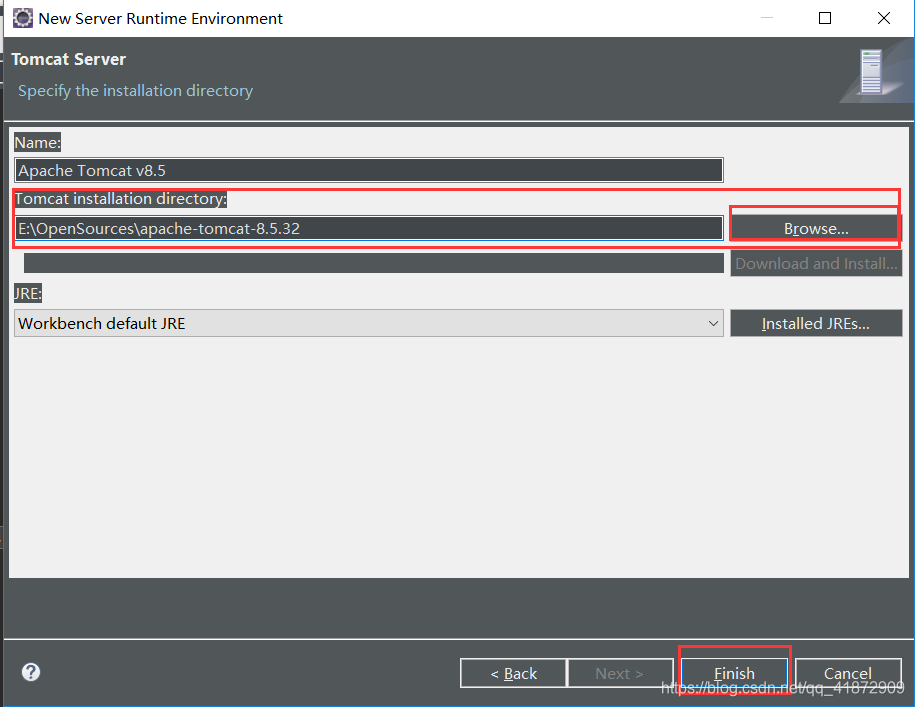Close the New Server Runtime Environment dialog
Viewport: 915px width, 707px height.
pyautogui.click(x=883, y=18)
